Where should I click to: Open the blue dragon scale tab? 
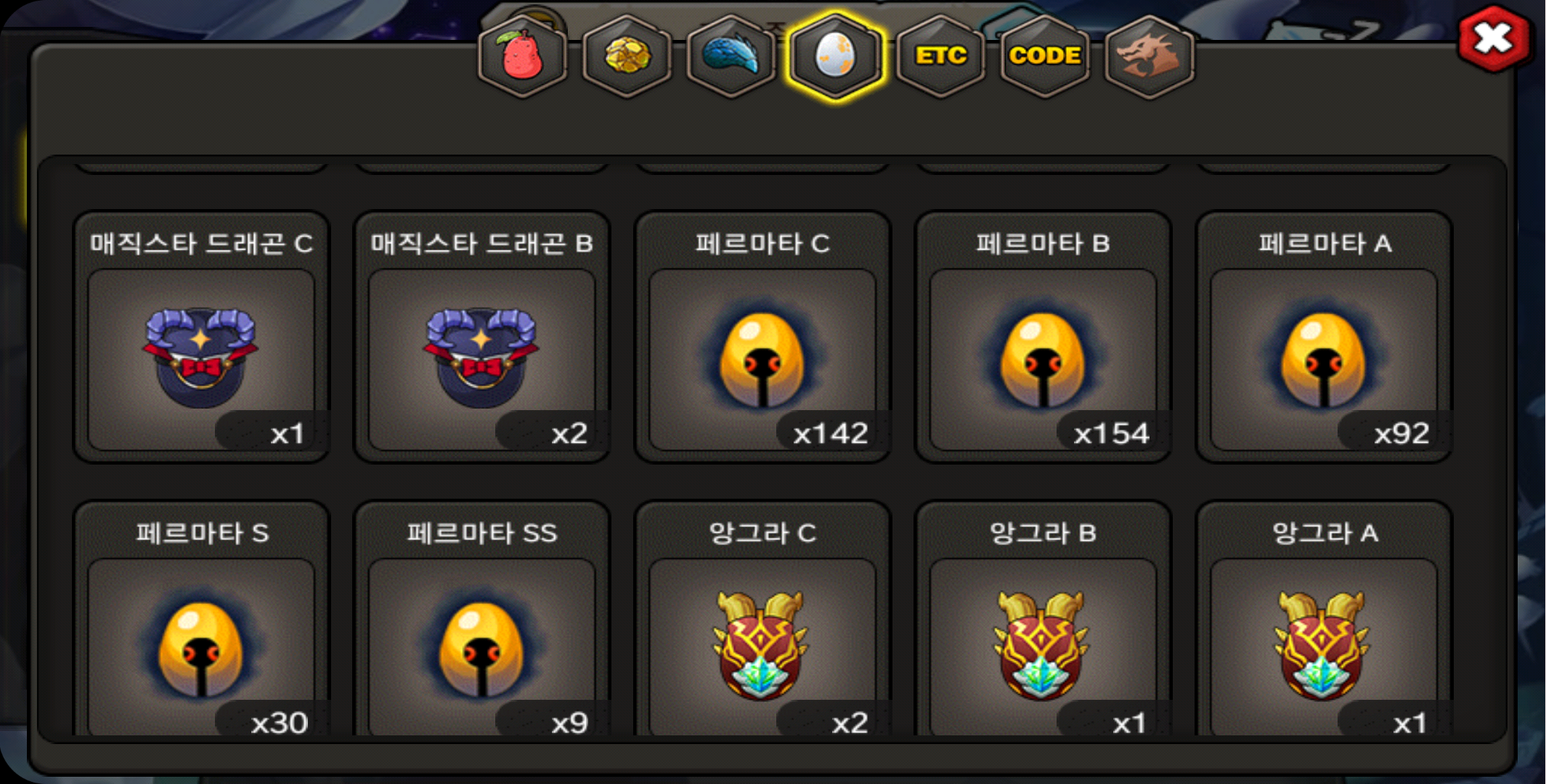tap(731, 56)
